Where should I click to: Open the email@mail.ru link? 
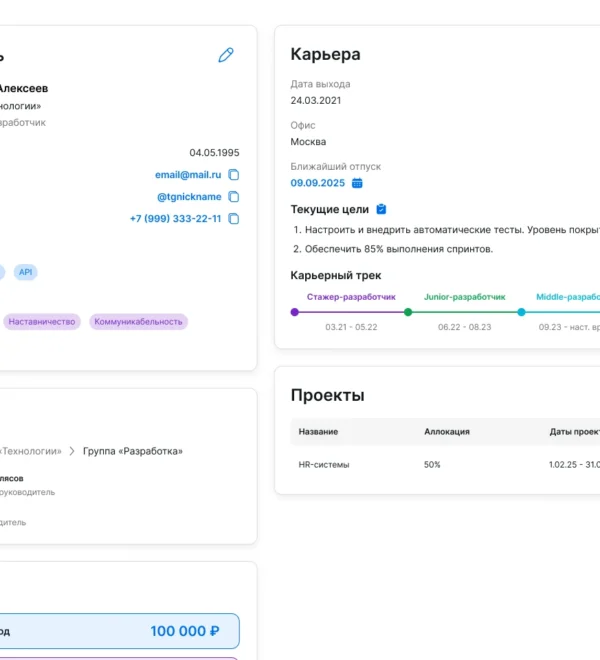point(188,175)
